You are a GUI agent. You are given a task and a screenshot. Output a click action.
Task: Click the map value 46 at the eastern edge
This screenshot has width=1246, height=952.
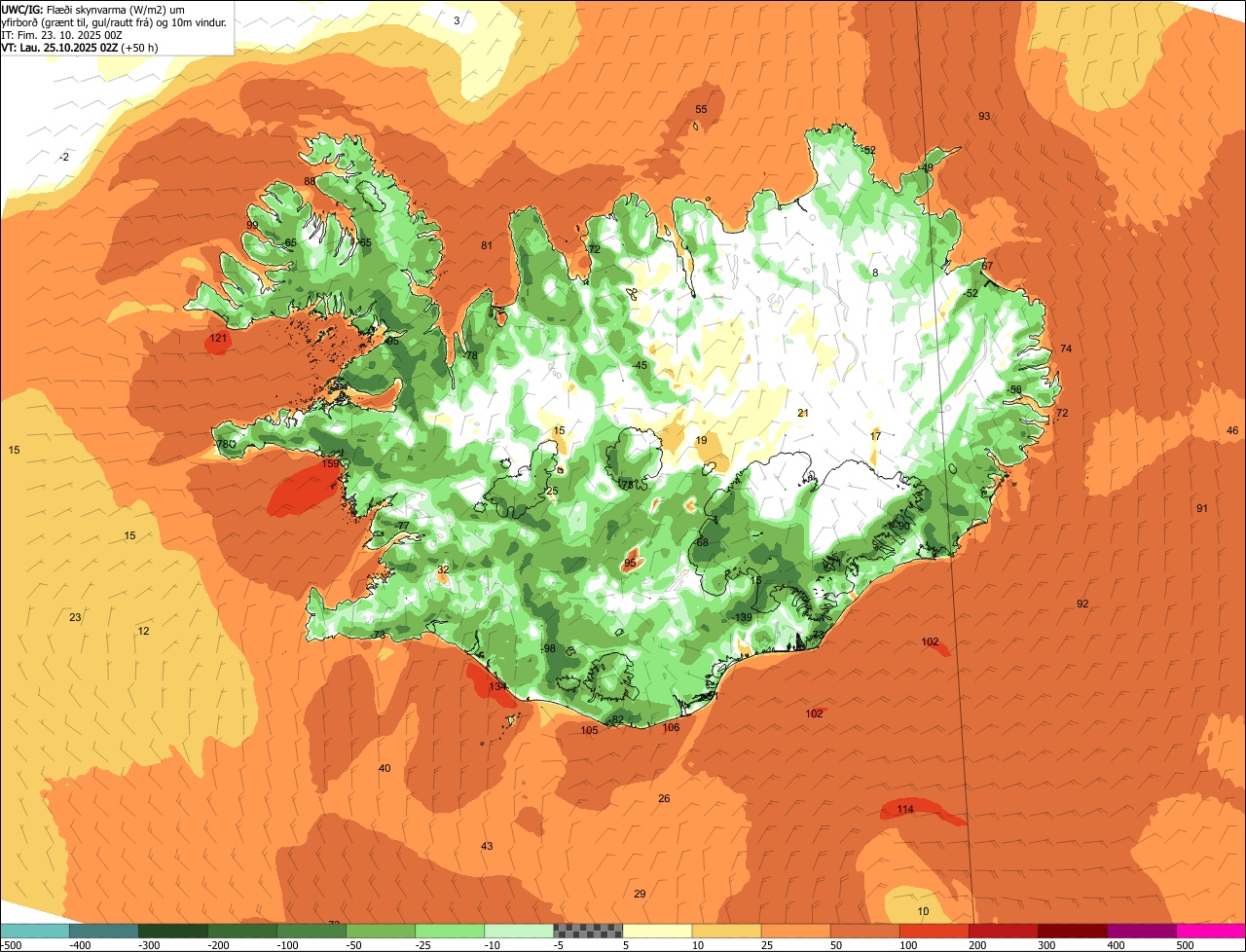pos(1232,431)
